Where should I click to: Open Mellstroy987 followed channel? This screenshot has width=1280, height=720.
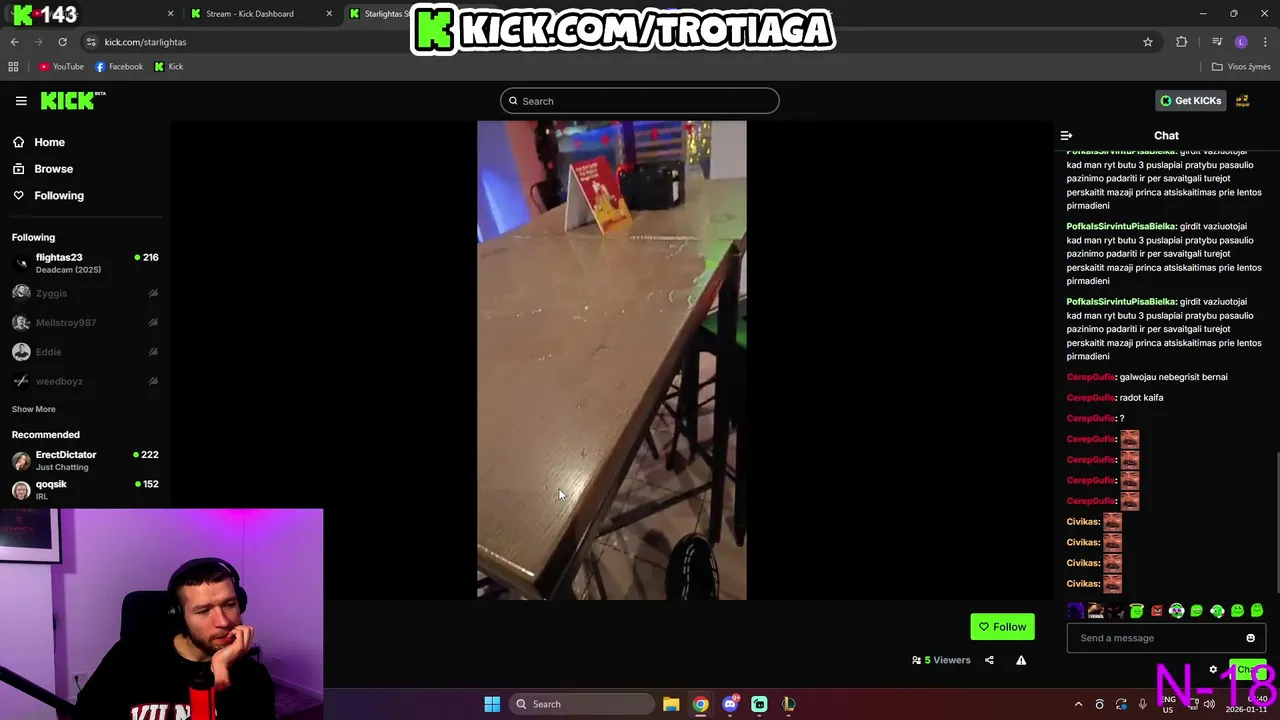(x=85, y=323)
